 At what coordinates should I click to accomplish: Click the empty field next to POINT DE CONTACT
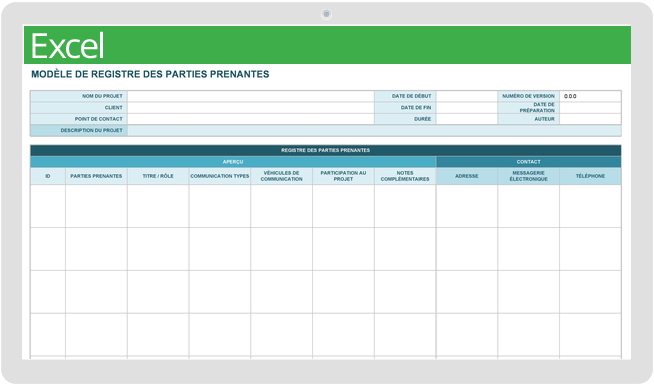tap(251, 119)
